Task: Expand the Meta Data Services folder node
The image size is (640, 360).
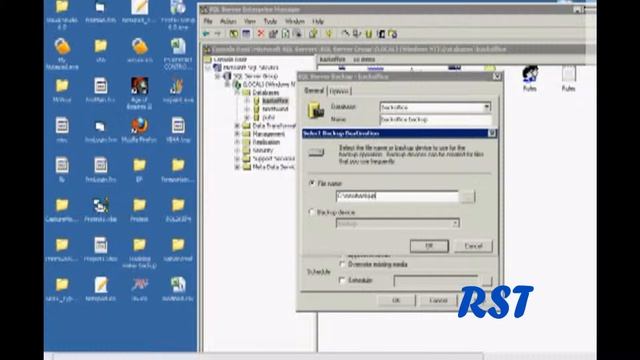Action: [x=237, y=167]
